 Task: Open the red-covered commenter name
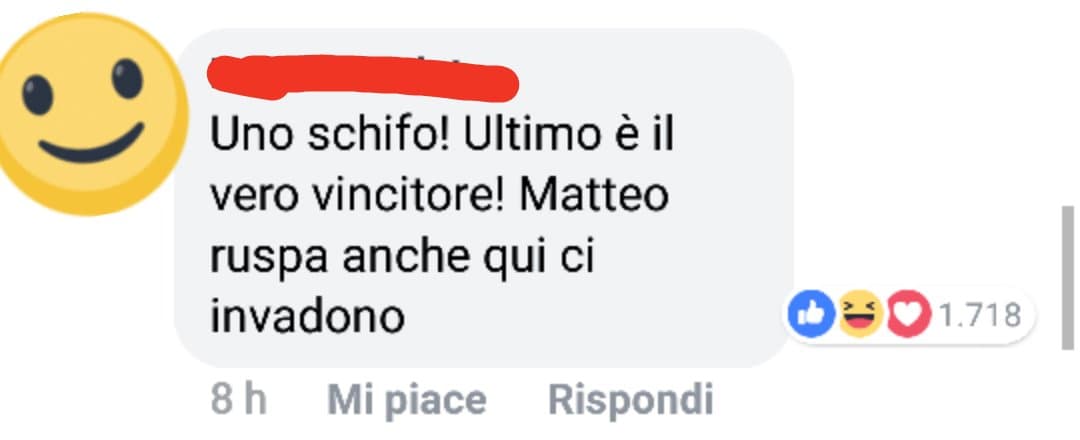(x=363, y=78)
